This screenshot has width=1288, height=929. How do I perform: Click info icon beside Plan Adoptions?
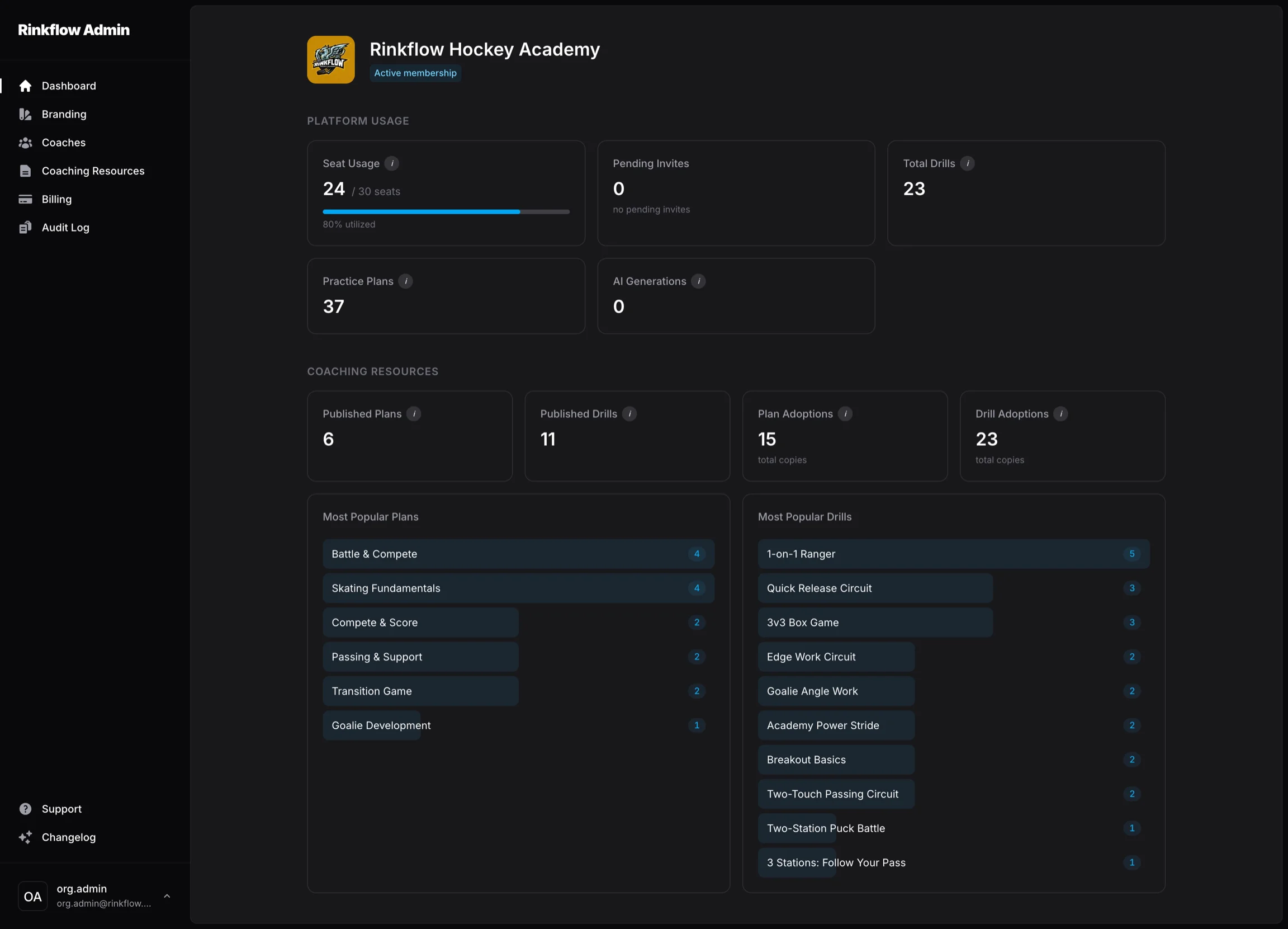(845, 414)
